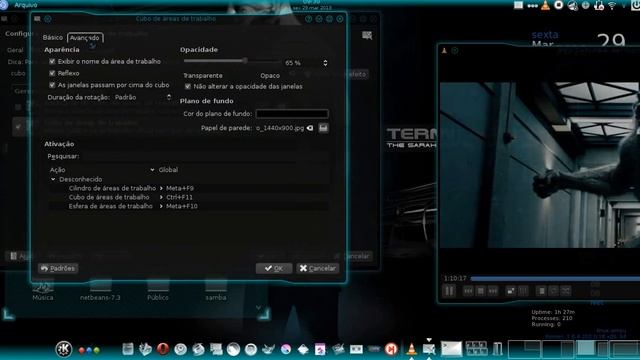Launch the Opera browser from dock
This screenshot has height=360, width=640.
click(163, 349)
